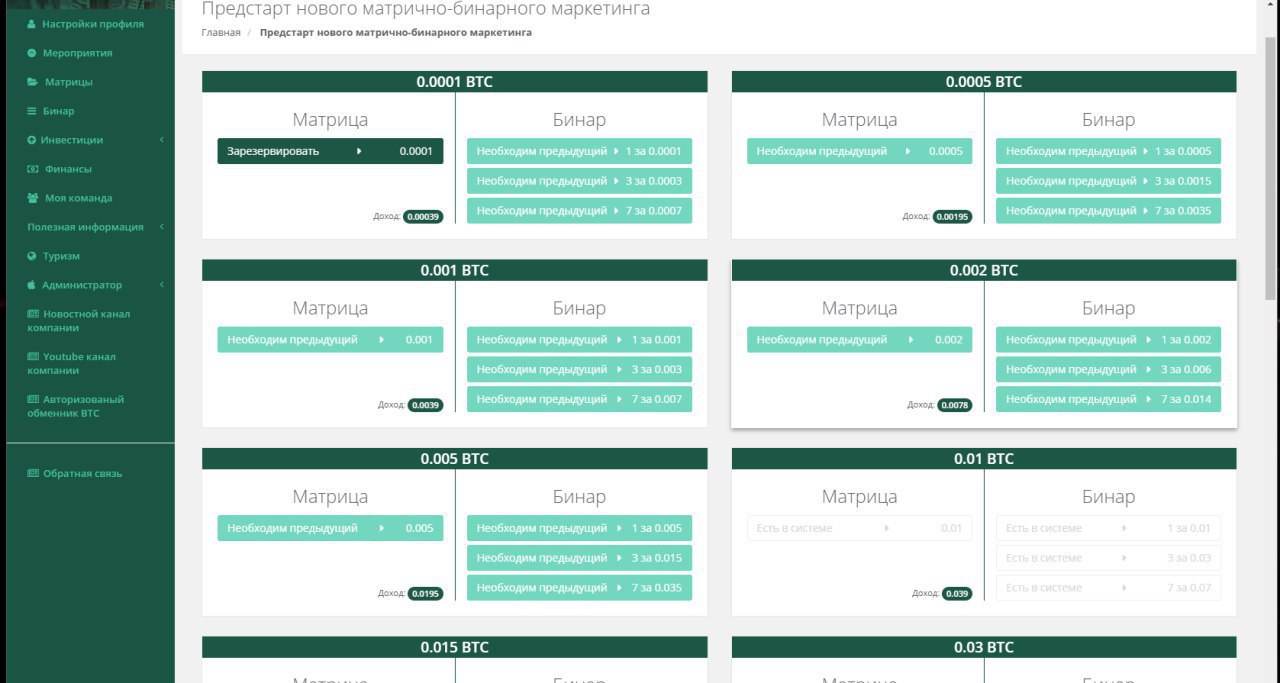Click binar button 1 за 0.001
The width and height of the screenshot is (1280, 683).
click(x=579, y=340)
